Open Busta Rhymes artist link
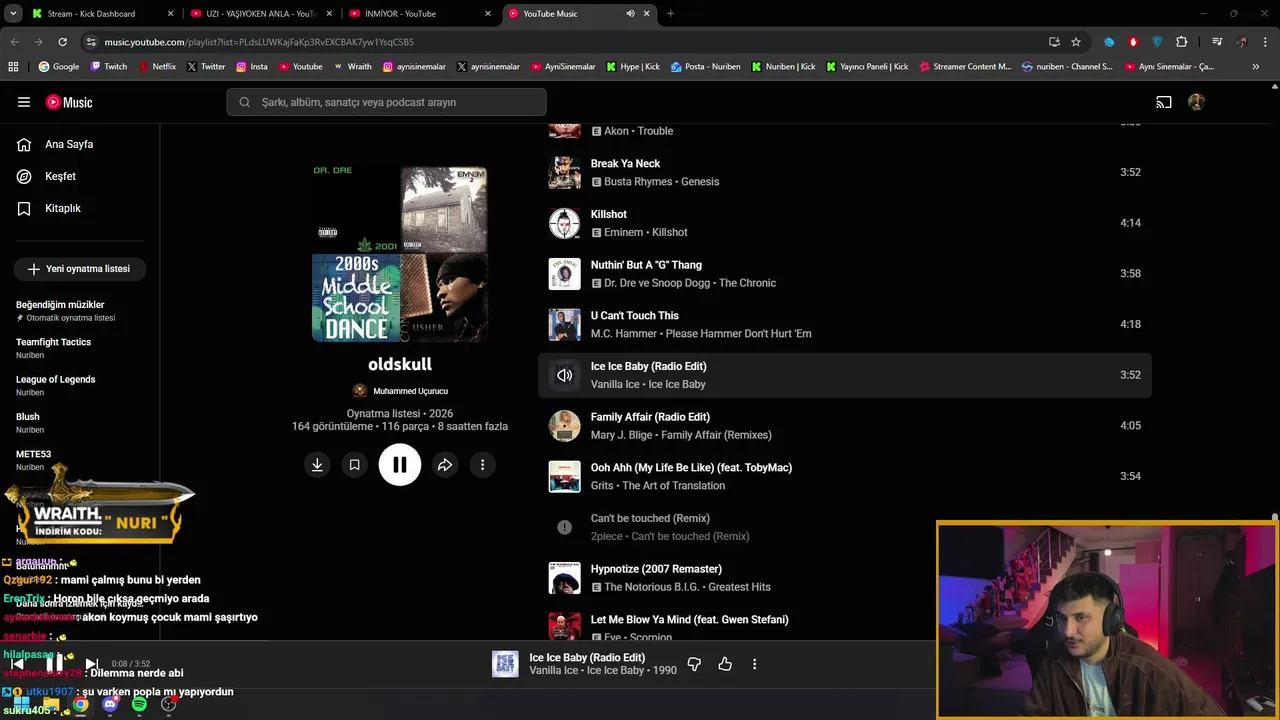Screen dimensions: 1280x720 click(x=638, y=182)
